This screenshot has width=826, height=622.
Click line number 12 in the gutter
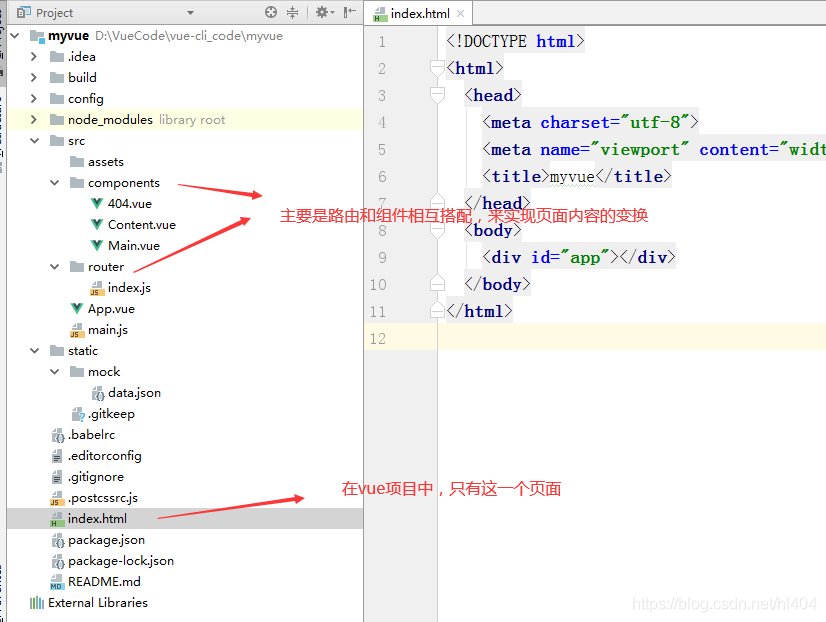tap(378, 339)
